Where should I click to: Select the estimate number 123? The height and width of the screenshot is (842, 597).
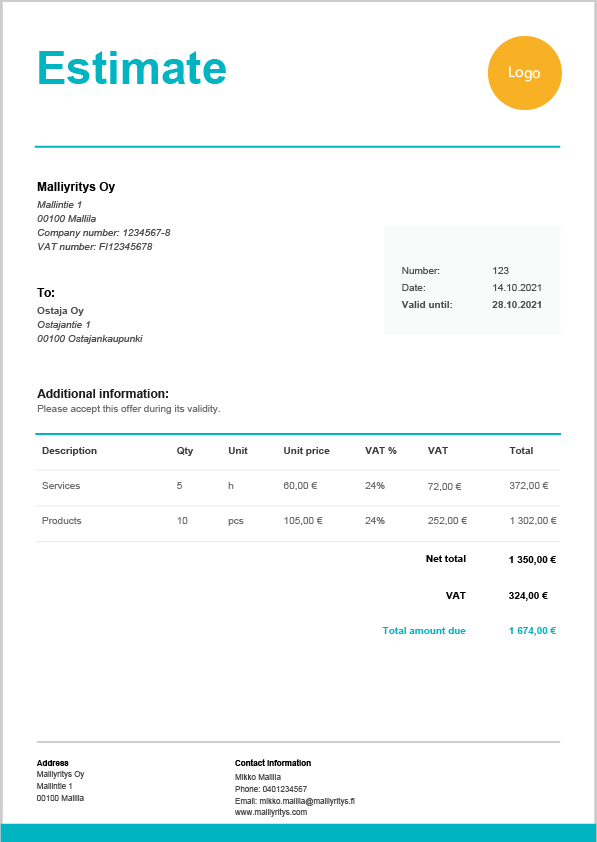click(500, 271)
